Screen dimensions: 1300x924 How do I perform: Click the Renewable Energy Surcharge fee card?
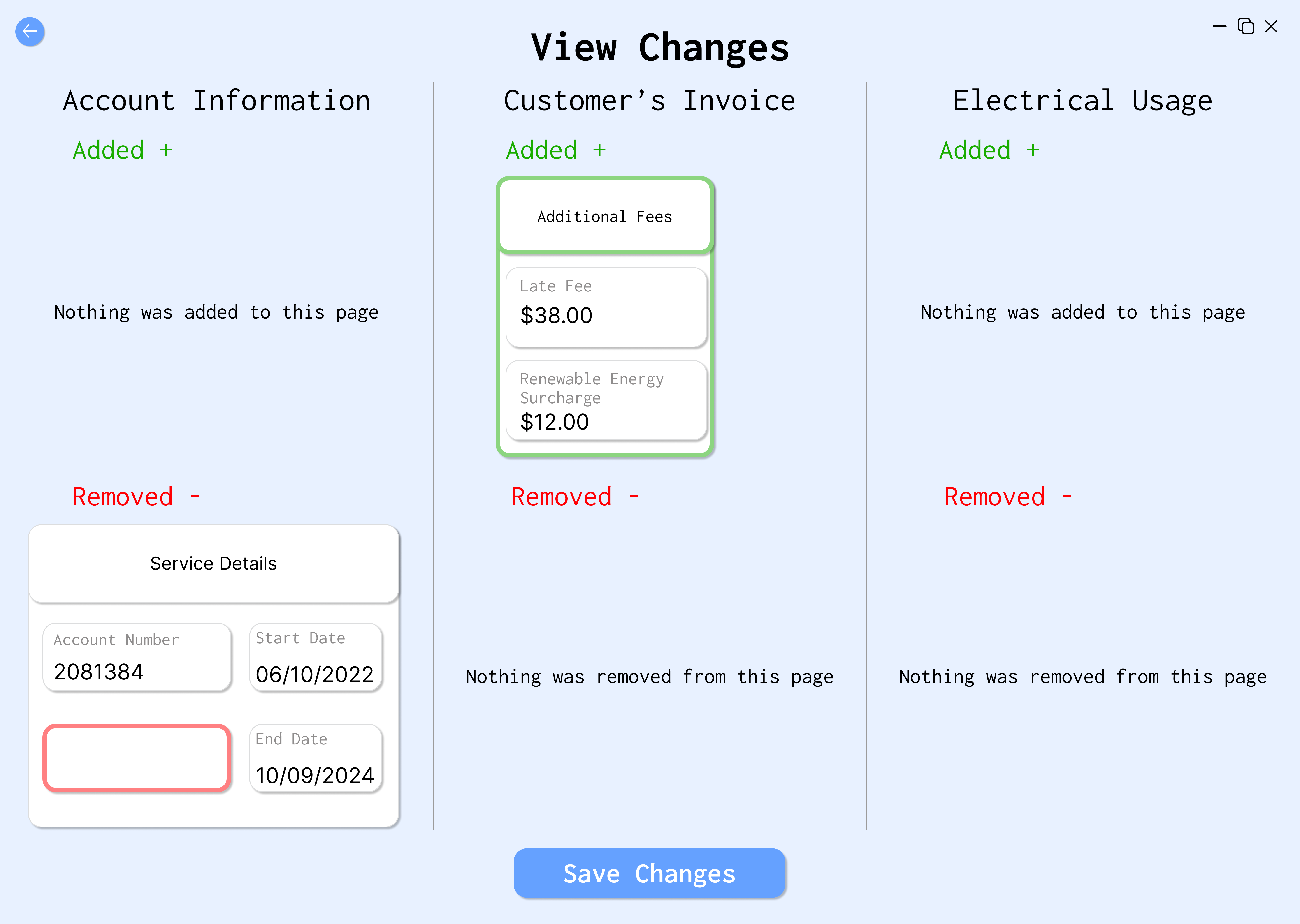click(x=605, y=400)
